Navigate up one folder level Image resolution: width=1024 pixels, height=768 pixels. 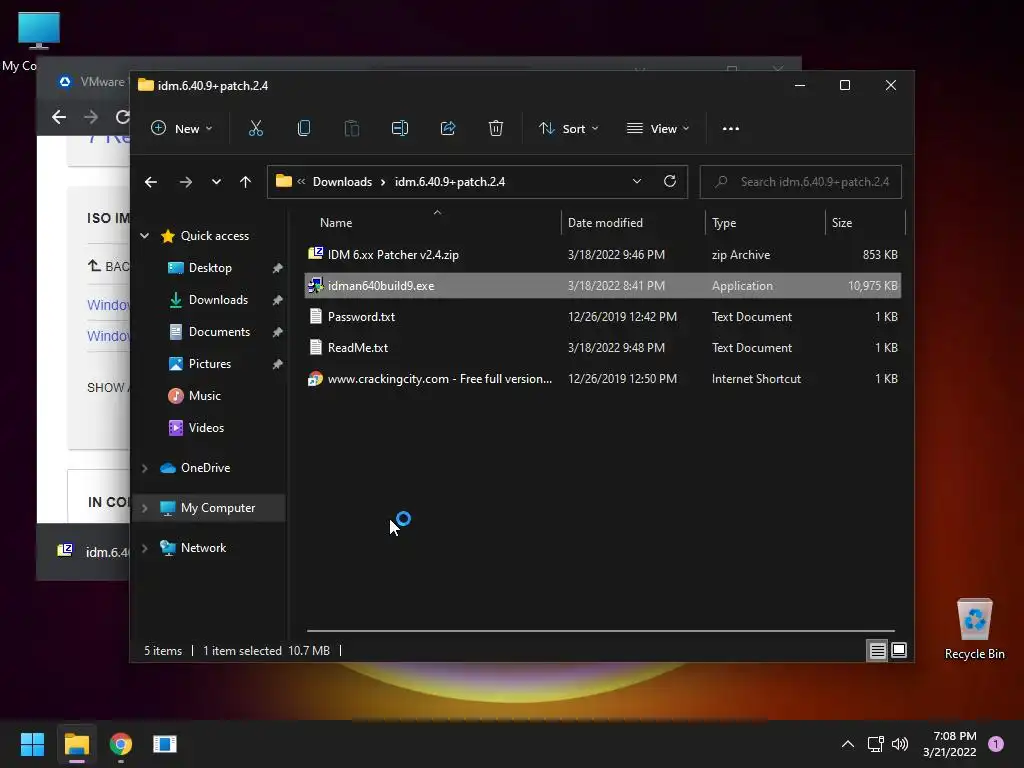pos(245,182)
